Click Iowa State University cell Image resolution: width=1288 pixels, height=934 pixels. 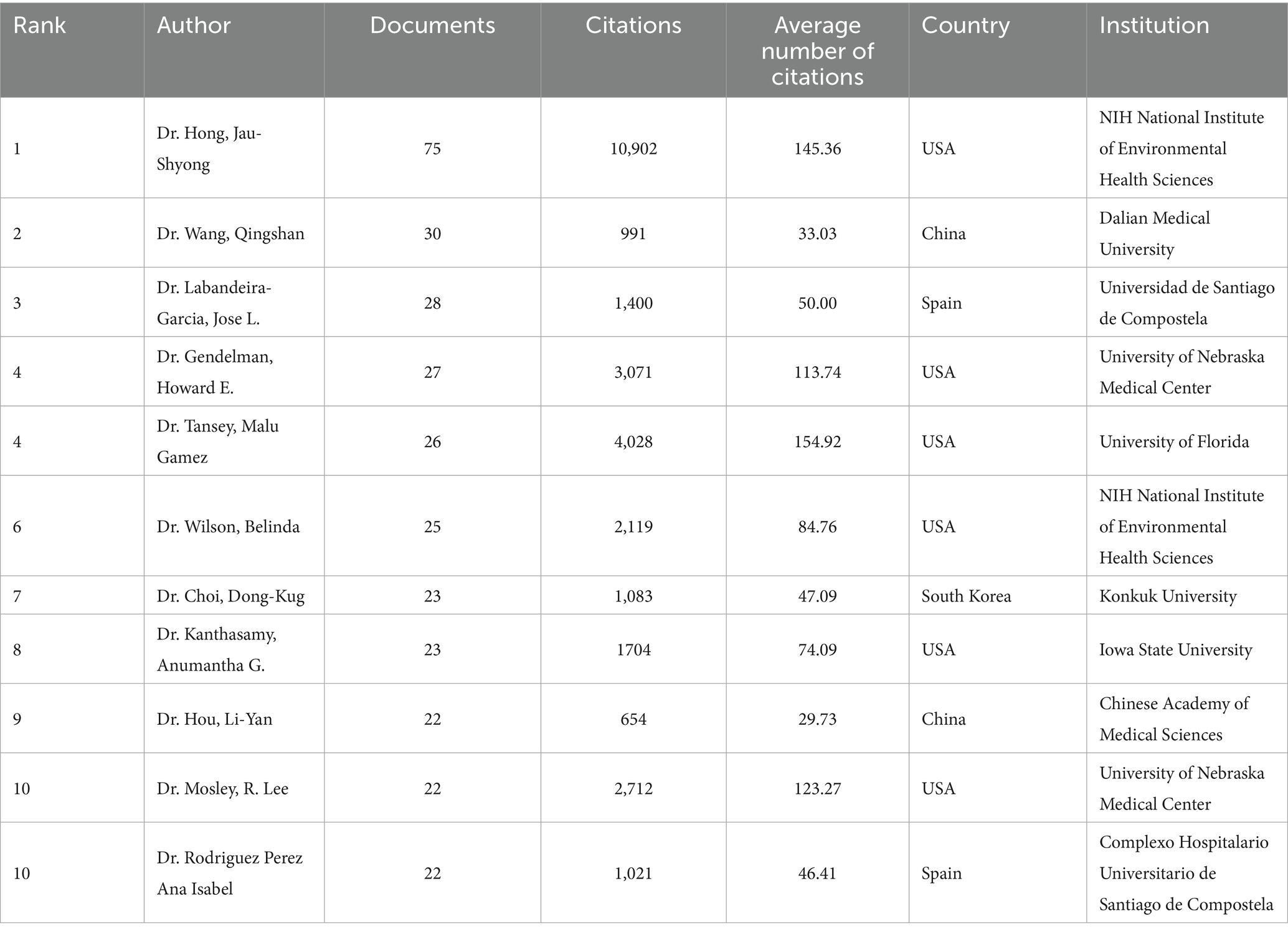(1175, 650)
